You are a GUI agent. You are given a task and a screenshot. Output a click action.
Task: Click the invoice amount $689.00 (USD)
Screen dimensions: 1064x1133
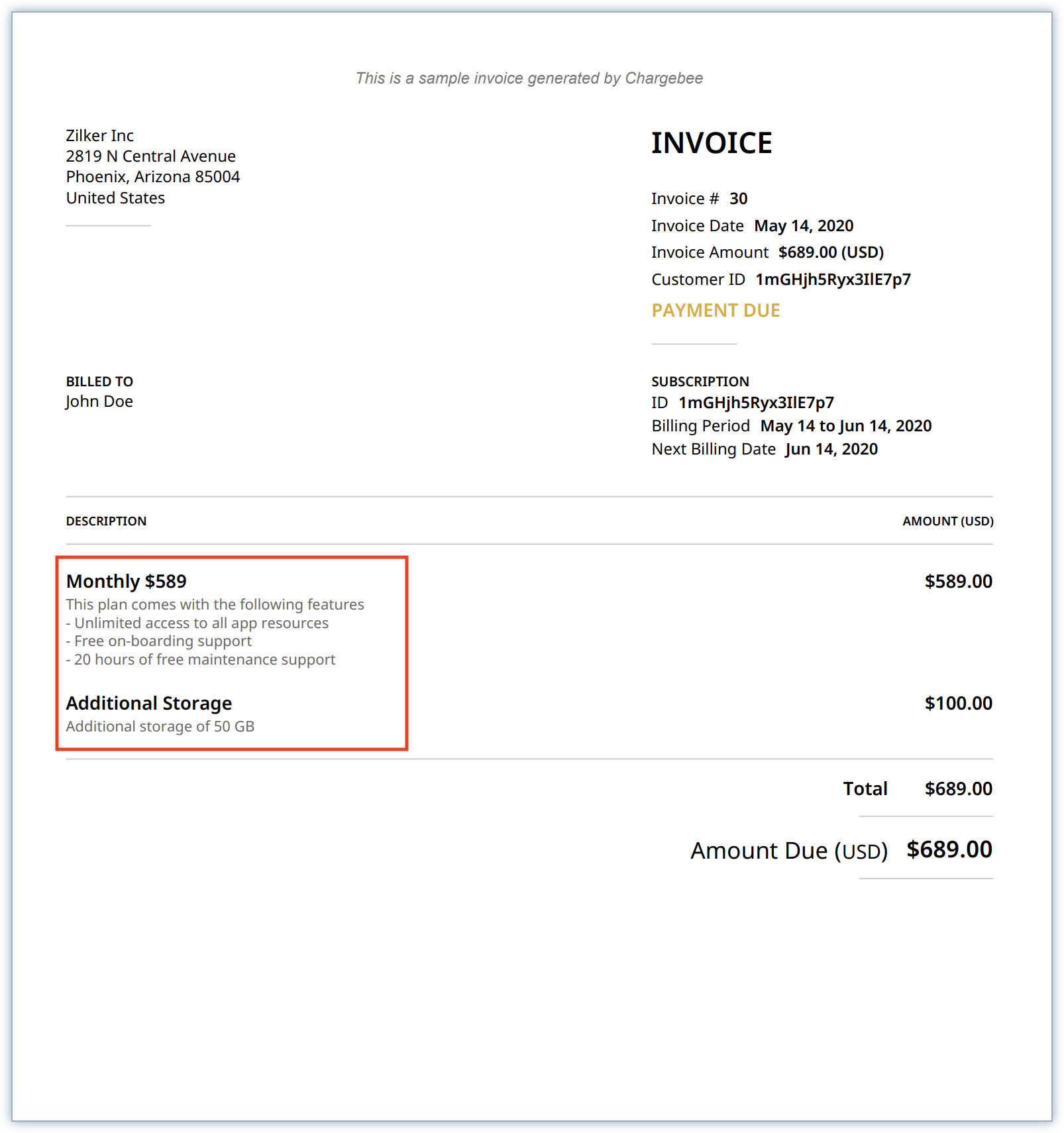tap(831, 252)
